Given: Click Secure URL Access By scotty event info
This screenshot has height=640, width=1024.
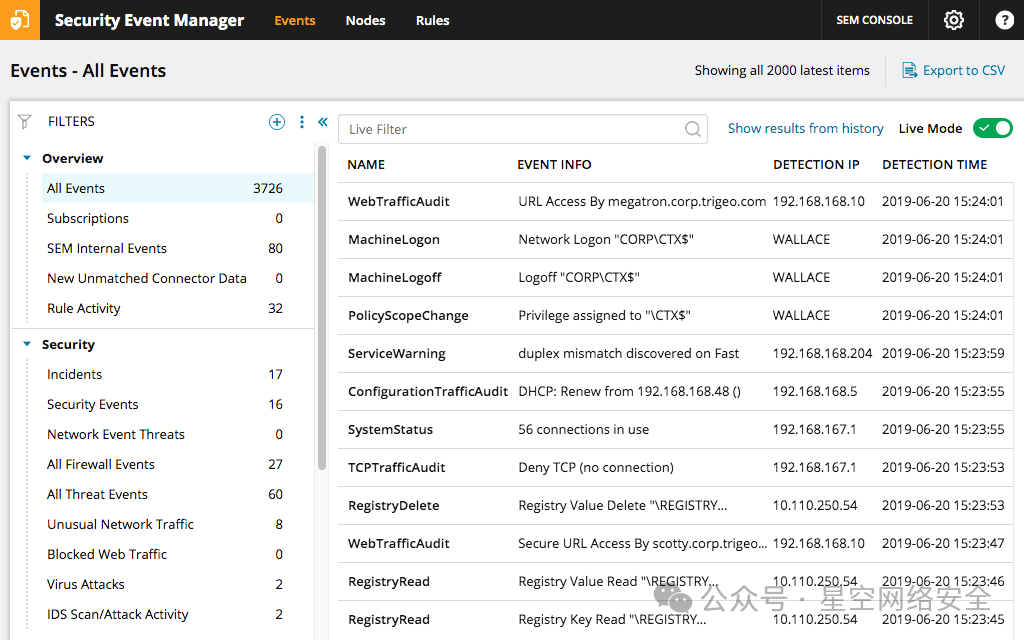Looking at the screenshot, I should pos(643,543).
